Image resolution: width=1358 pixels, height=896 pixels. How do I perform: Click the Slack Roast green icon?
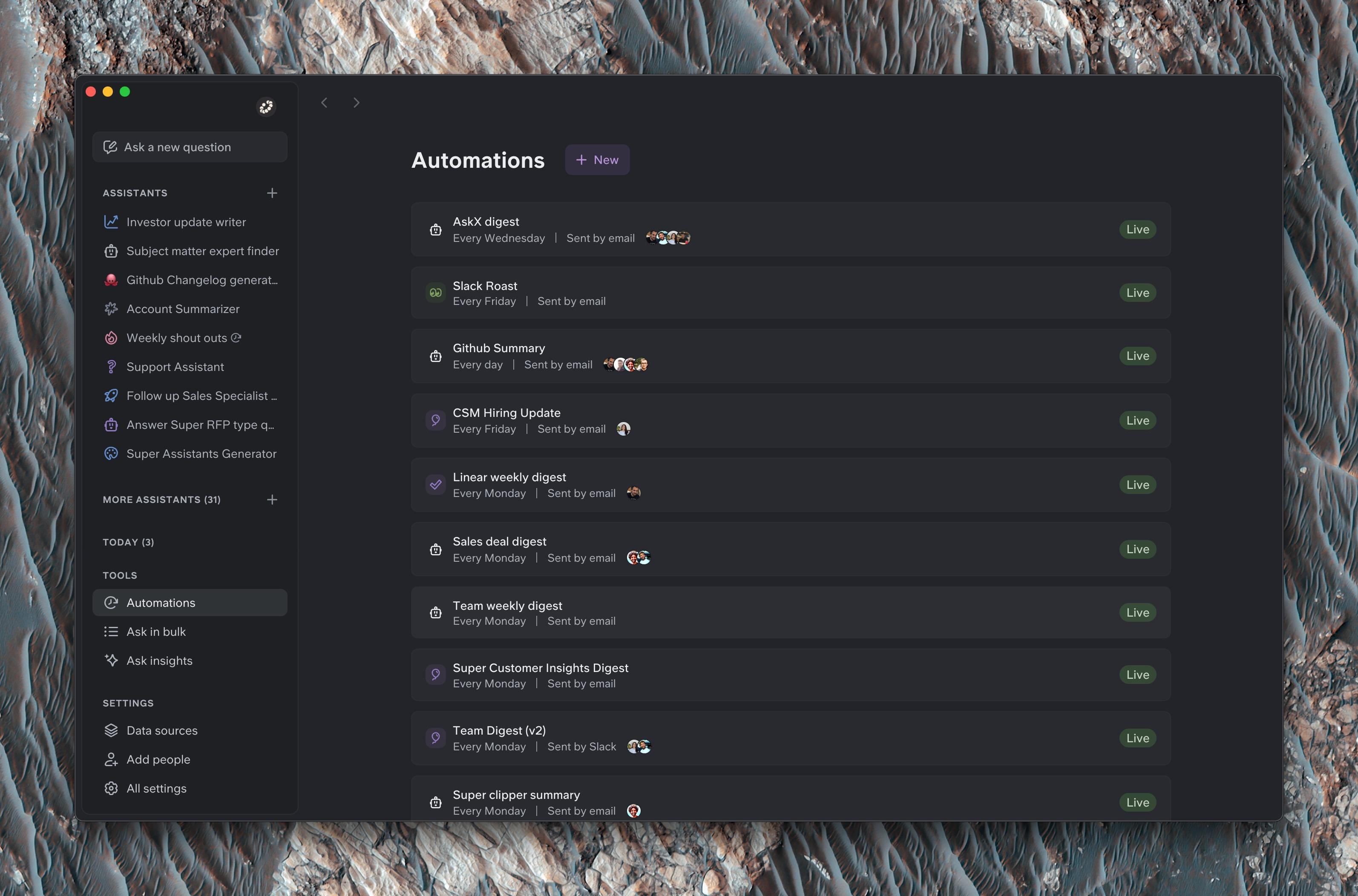(x=435, y=293)
